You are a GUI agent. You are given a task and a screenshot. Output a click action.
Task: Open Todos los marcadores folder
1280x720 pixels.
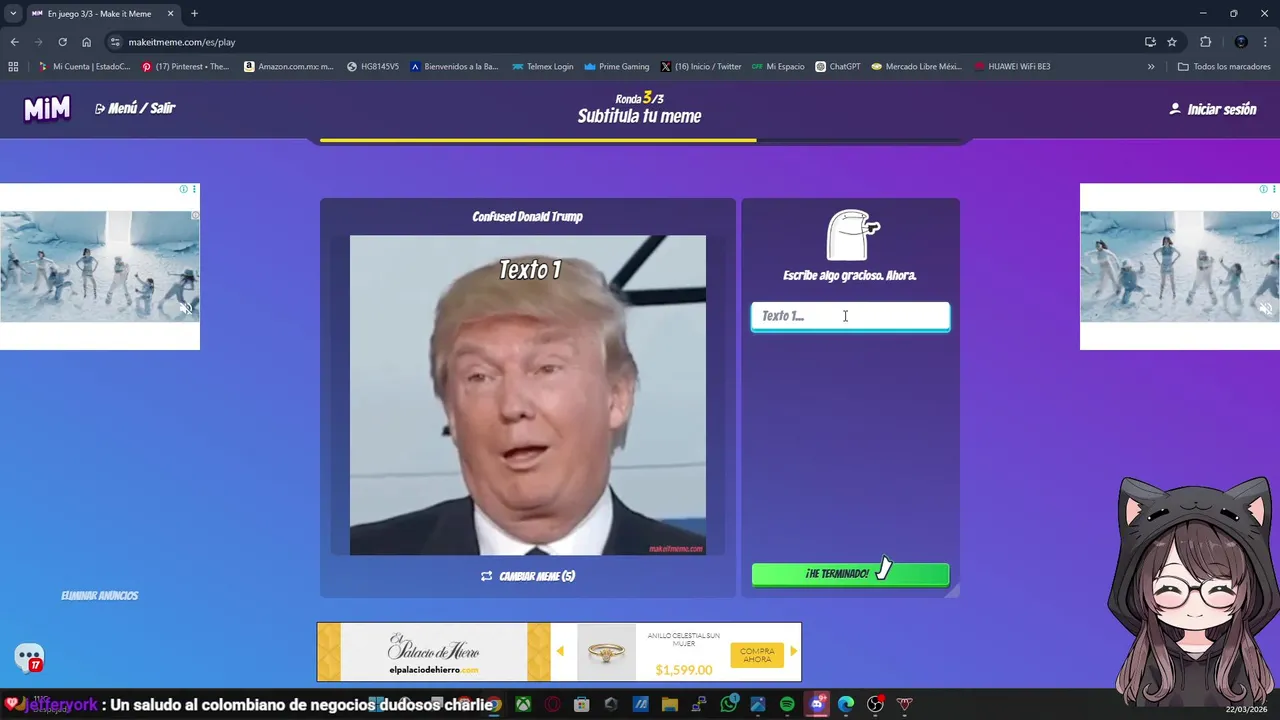(1224, 67)
